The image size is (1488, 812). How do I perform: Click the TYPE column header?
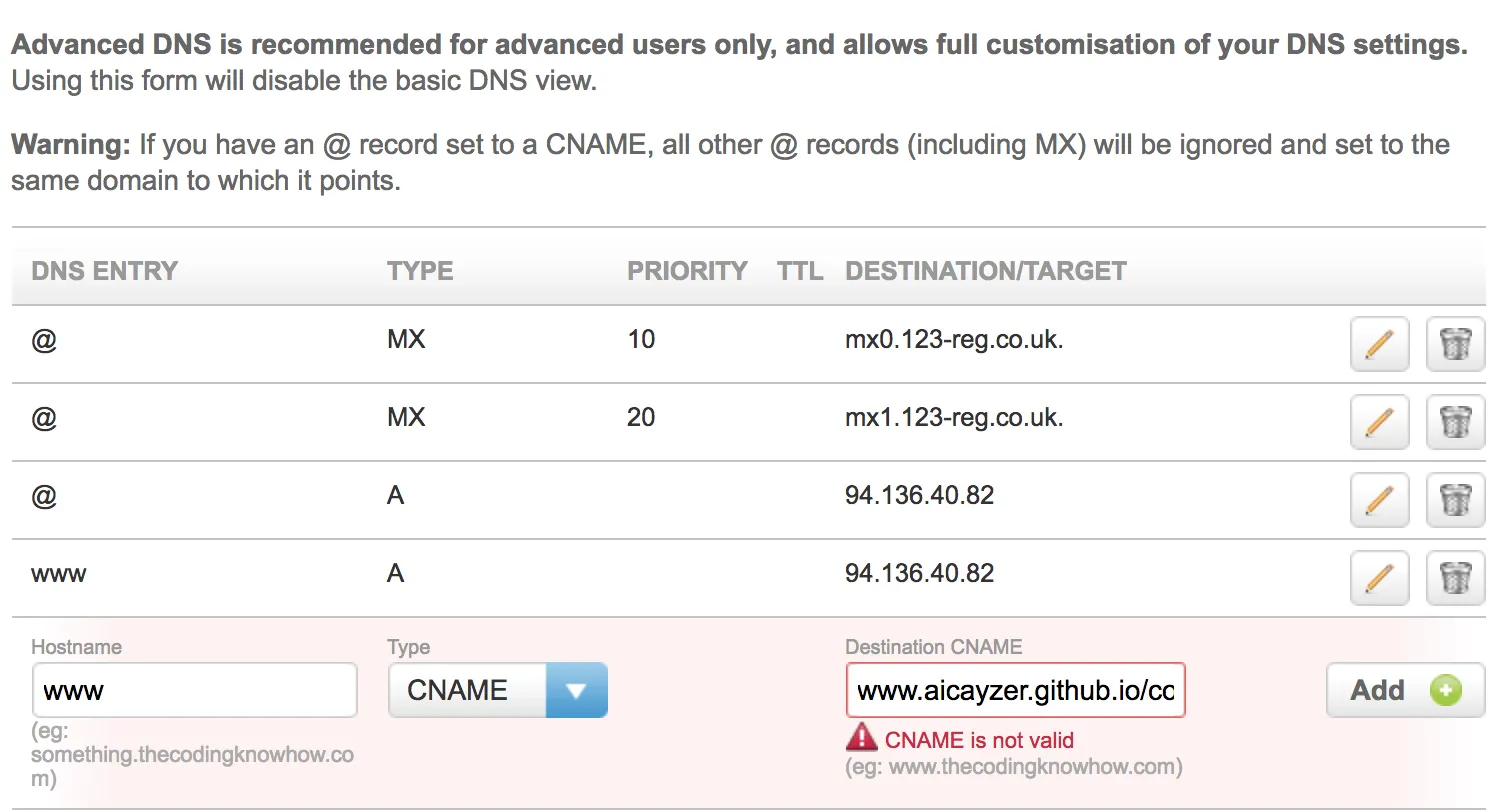coord(420,271)
